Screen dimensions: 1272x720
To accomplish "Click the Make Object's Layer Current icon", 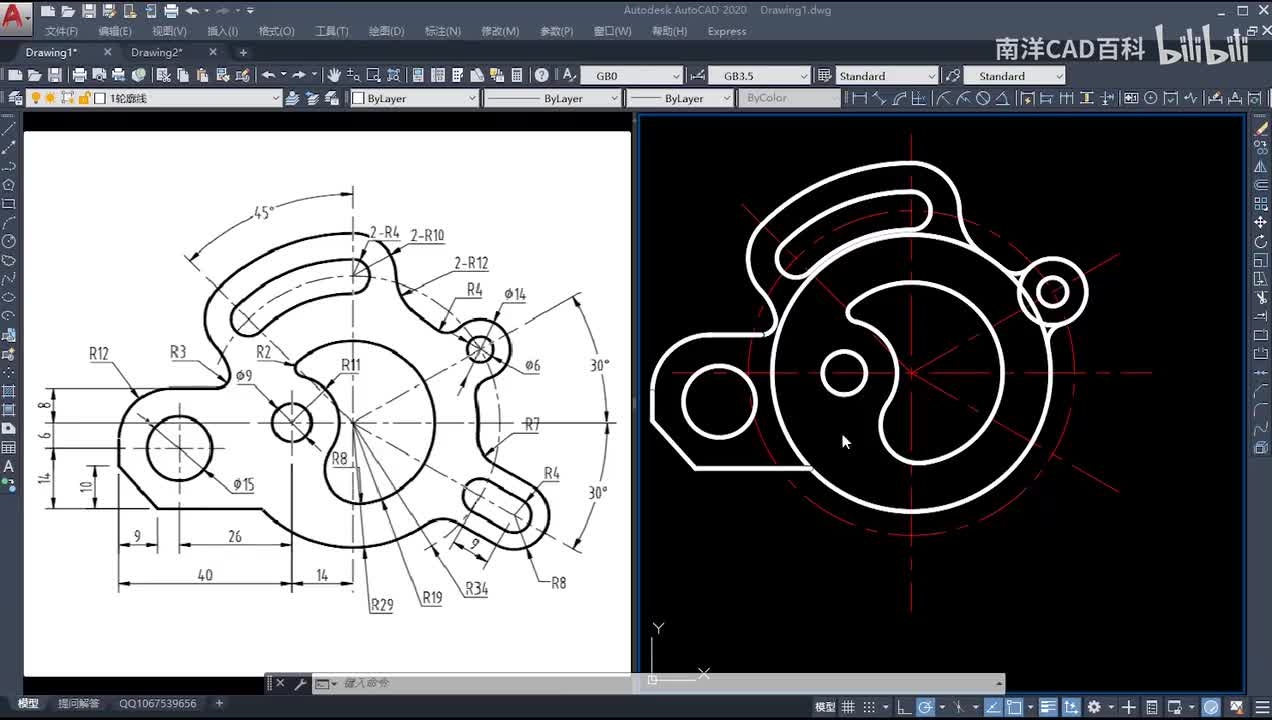I will [293, 98].
